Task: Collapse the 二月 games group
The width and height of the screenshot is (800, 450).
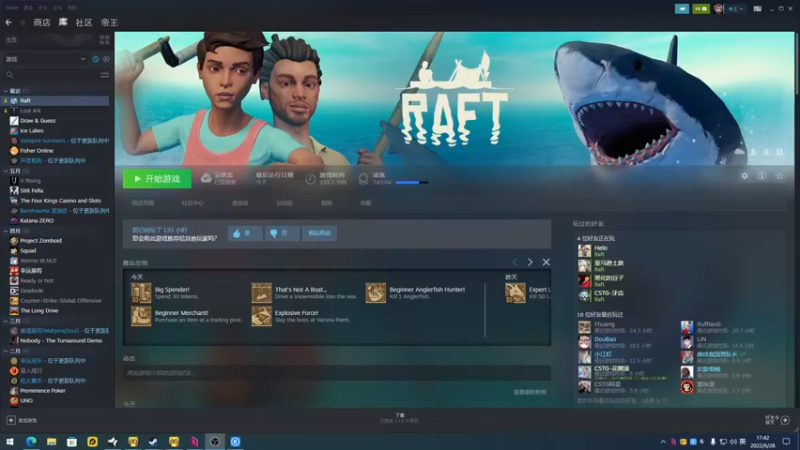Action: tap(6, 352)
